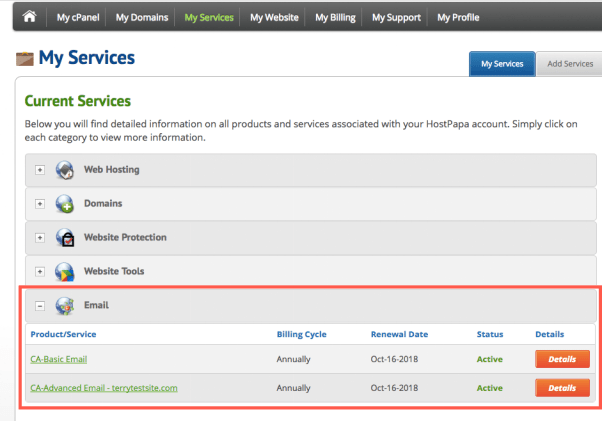Switch to the Add Services tab

[570, 64]
